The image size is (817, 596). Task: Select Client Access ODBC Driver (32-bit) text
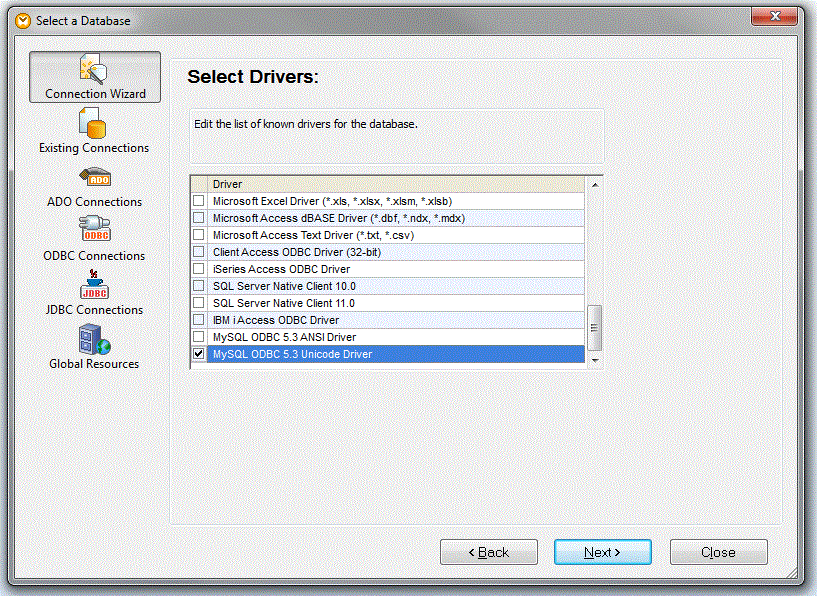coord(296,252)
